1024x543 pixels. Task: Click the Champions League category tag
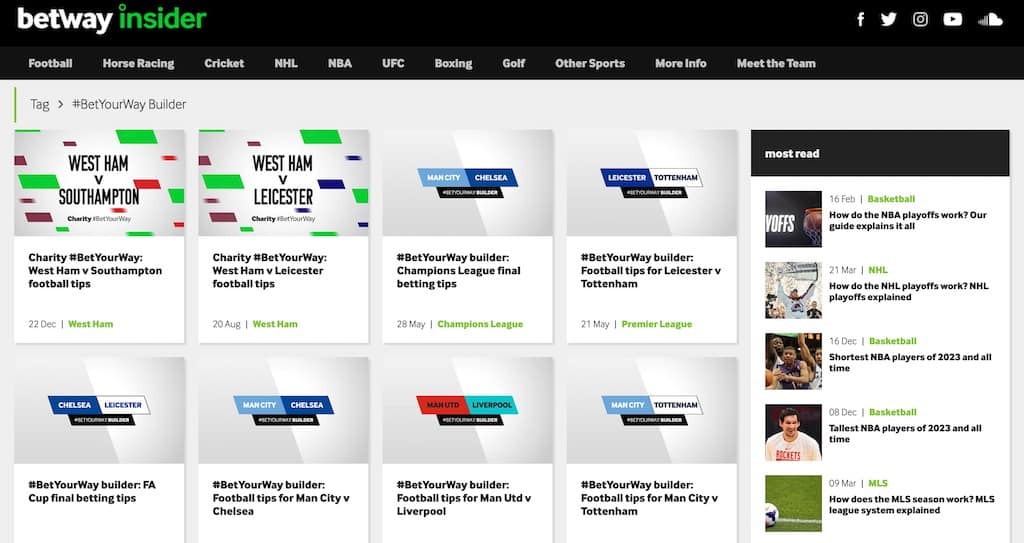pyautogui.click(x=480, y=324)
